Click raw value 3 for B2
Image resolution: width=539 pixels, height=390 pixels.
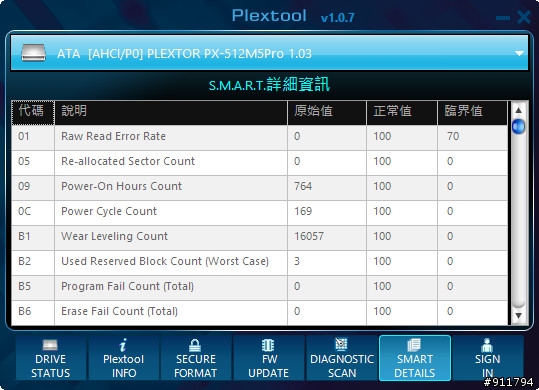coord(297,261)
